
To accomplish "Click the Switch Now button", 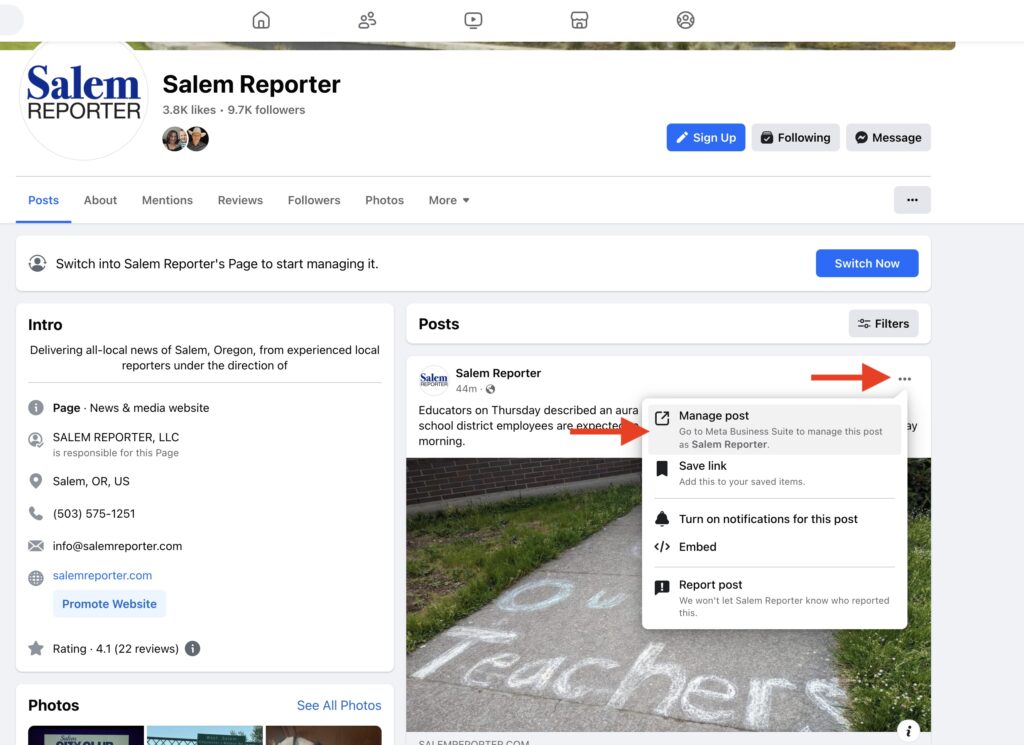I will coord(866,263).
